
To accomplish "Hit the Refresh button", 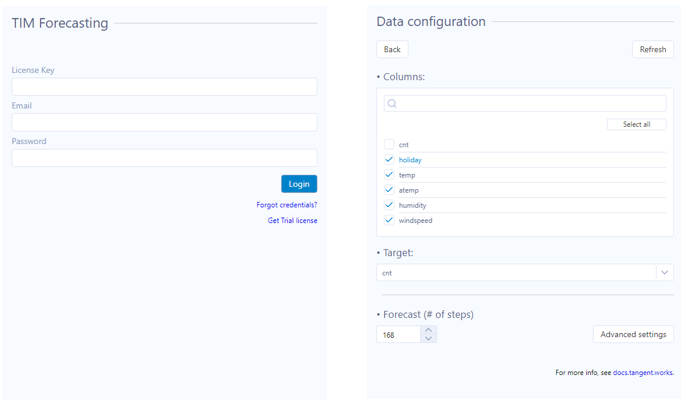I will click(652, 49).
